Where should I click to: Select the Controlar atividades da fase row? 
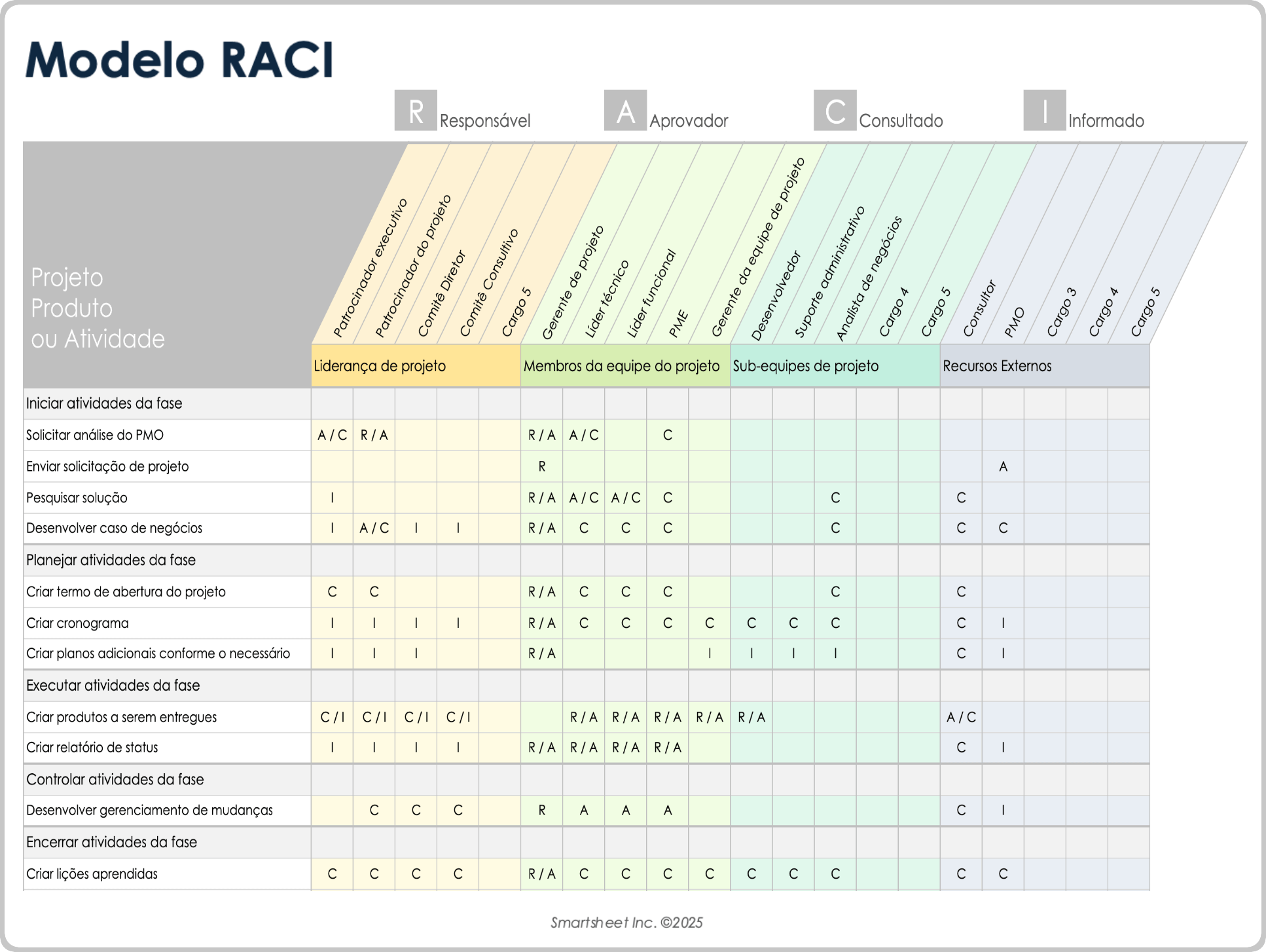114,779
